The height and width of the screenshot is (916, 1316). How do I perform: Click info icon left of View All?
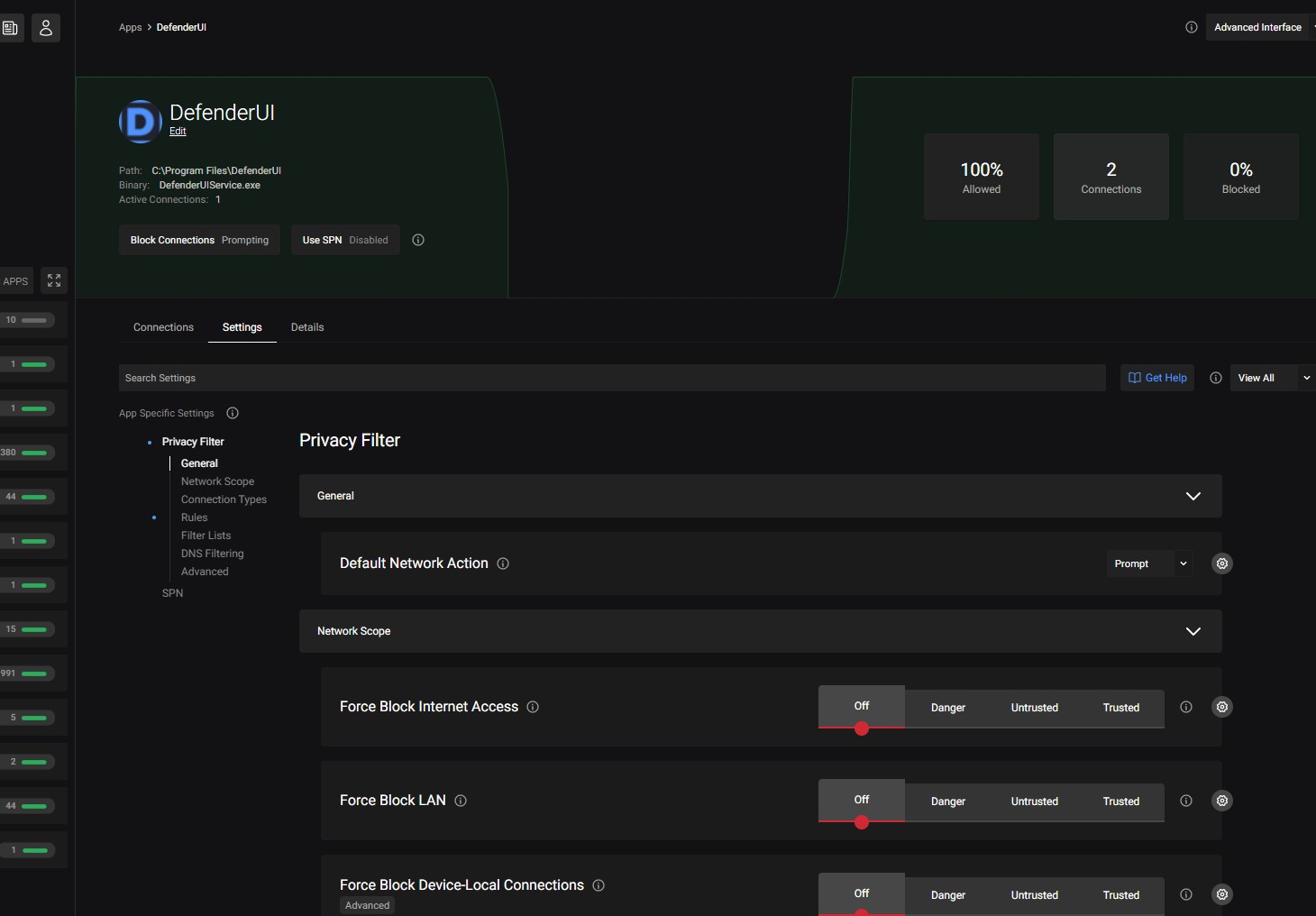(x=1216, y=378)
